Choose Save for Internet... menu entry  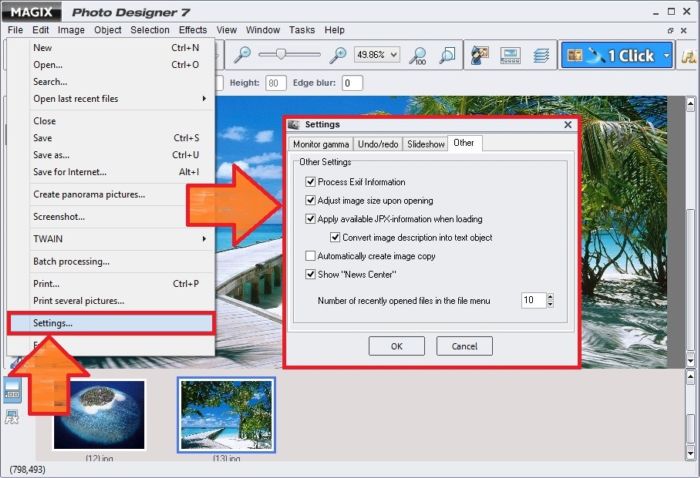(111, 172)
